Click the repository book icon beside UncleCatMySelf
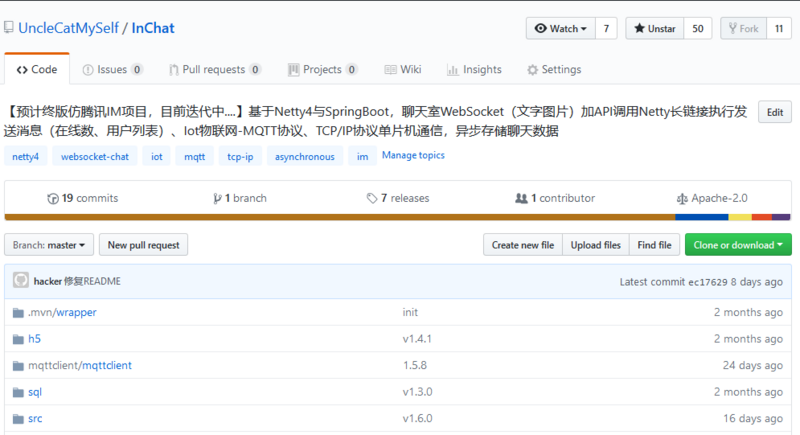The image size is (800, 435). [x=9, y=28]
